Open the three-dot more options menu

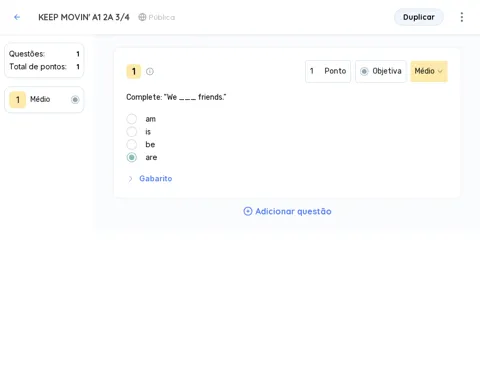(462, 17)
